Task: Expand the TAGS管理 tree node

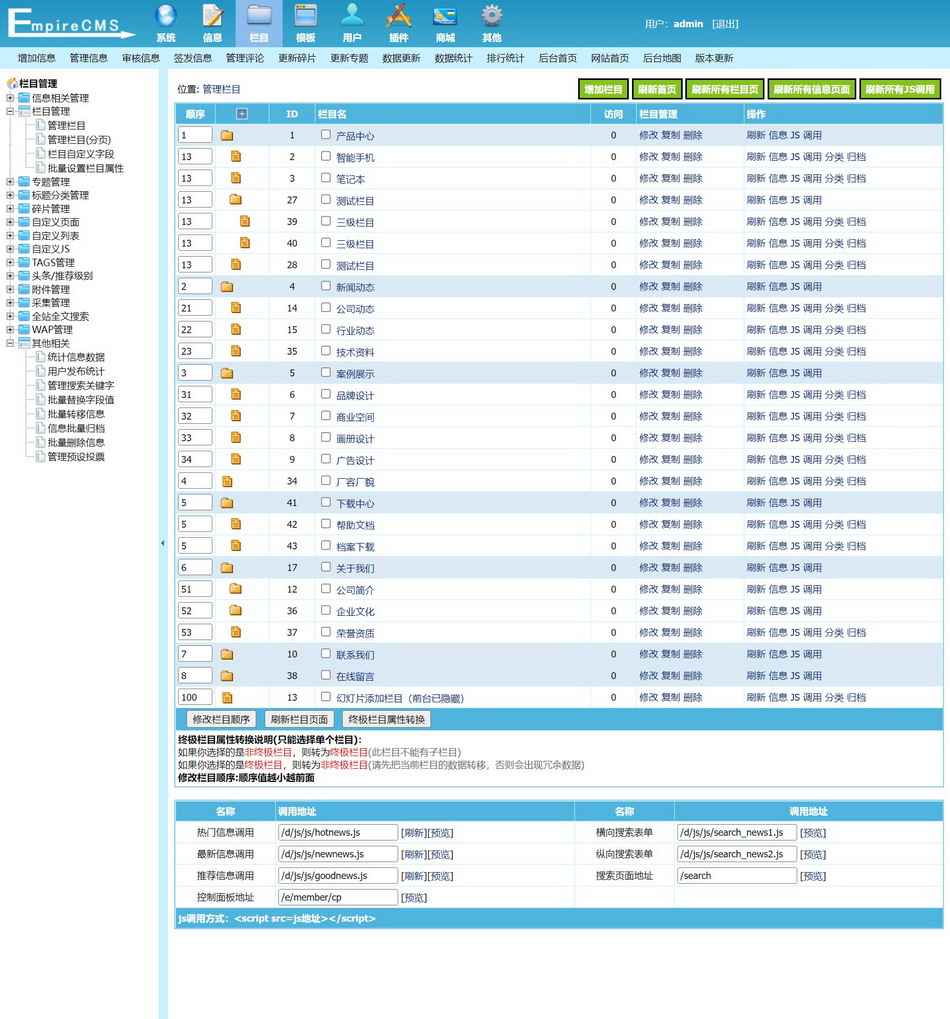Action: click(10, 263)
